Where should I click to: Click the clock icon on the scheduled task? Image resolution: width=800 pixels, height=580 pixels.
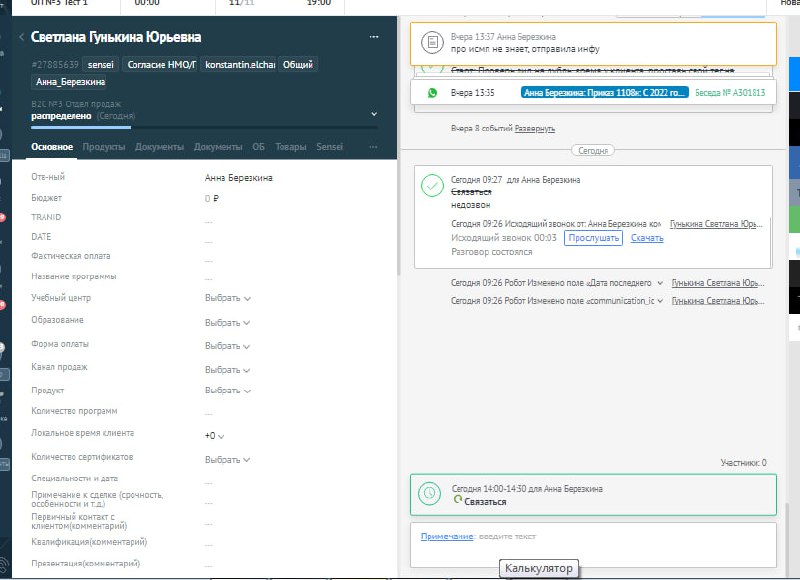(x=429, y=494)
